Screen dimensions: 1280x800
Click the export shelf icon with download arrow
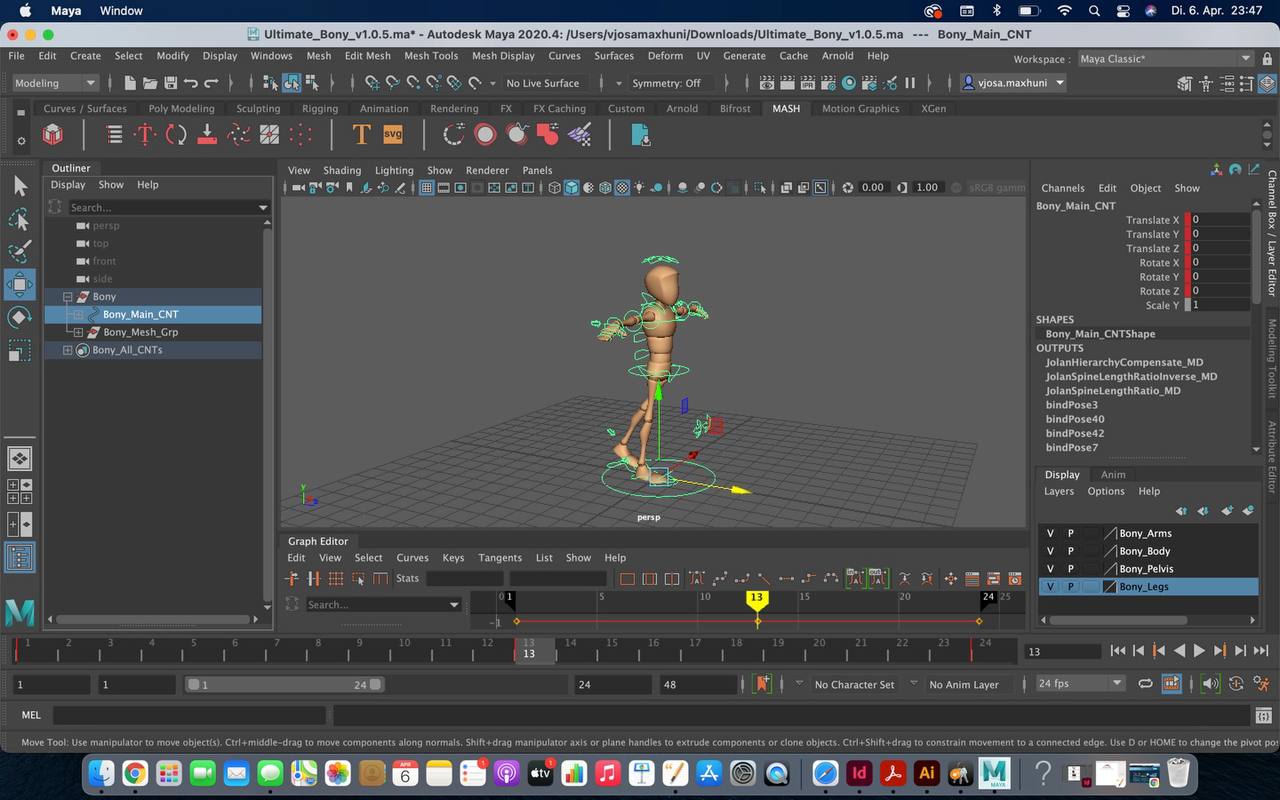[x=641, y=134]
